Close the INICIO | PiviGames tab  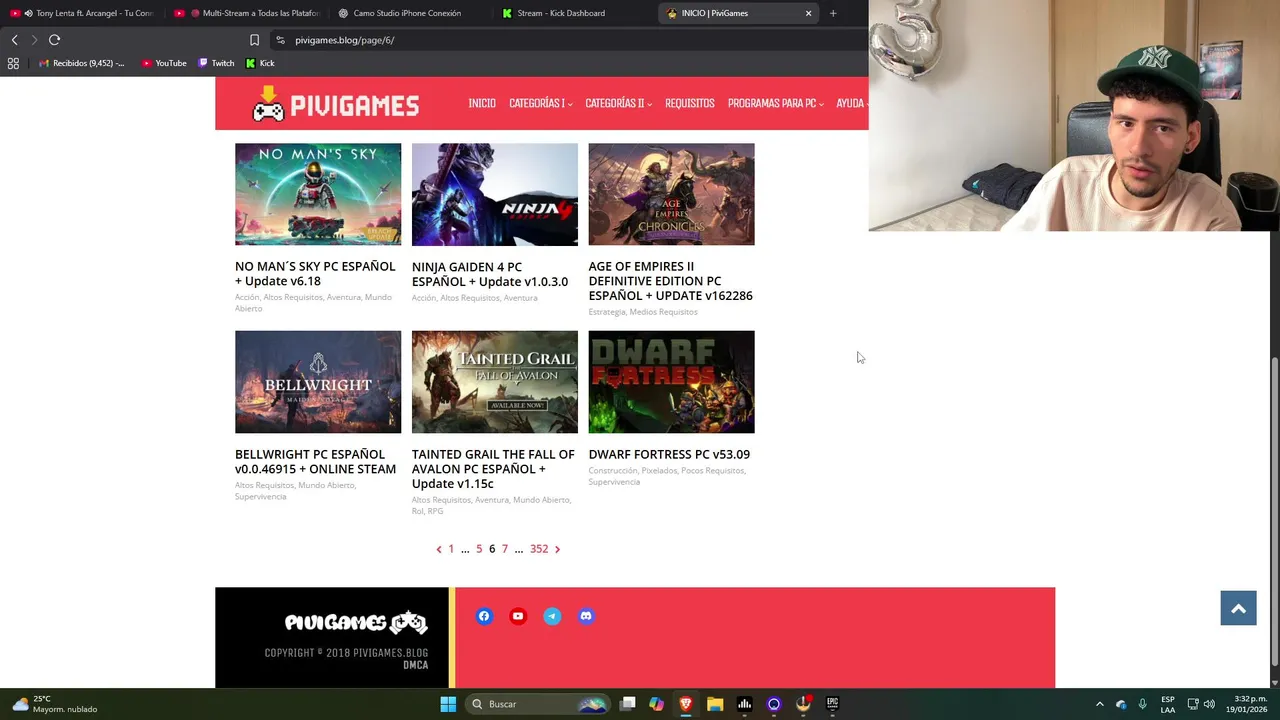coord(808,13)
